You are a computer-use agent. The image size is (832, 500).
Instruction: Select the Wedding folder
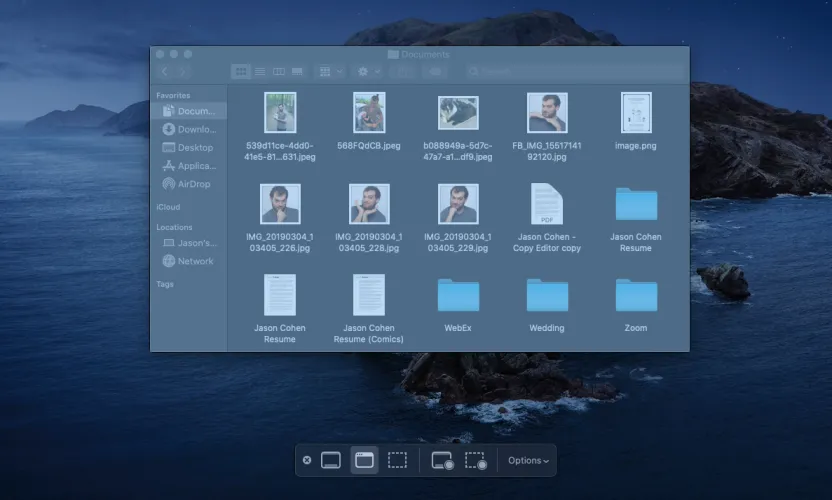tap(547, 295)
